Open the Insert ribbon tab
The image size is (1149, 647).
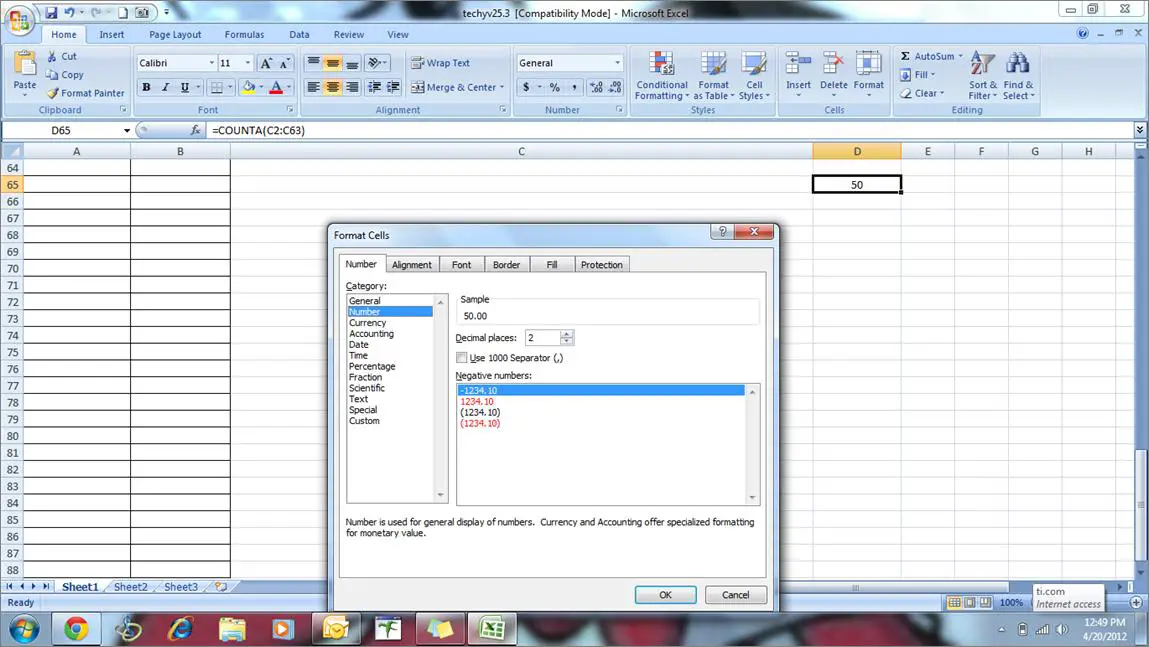click(111, 34)
